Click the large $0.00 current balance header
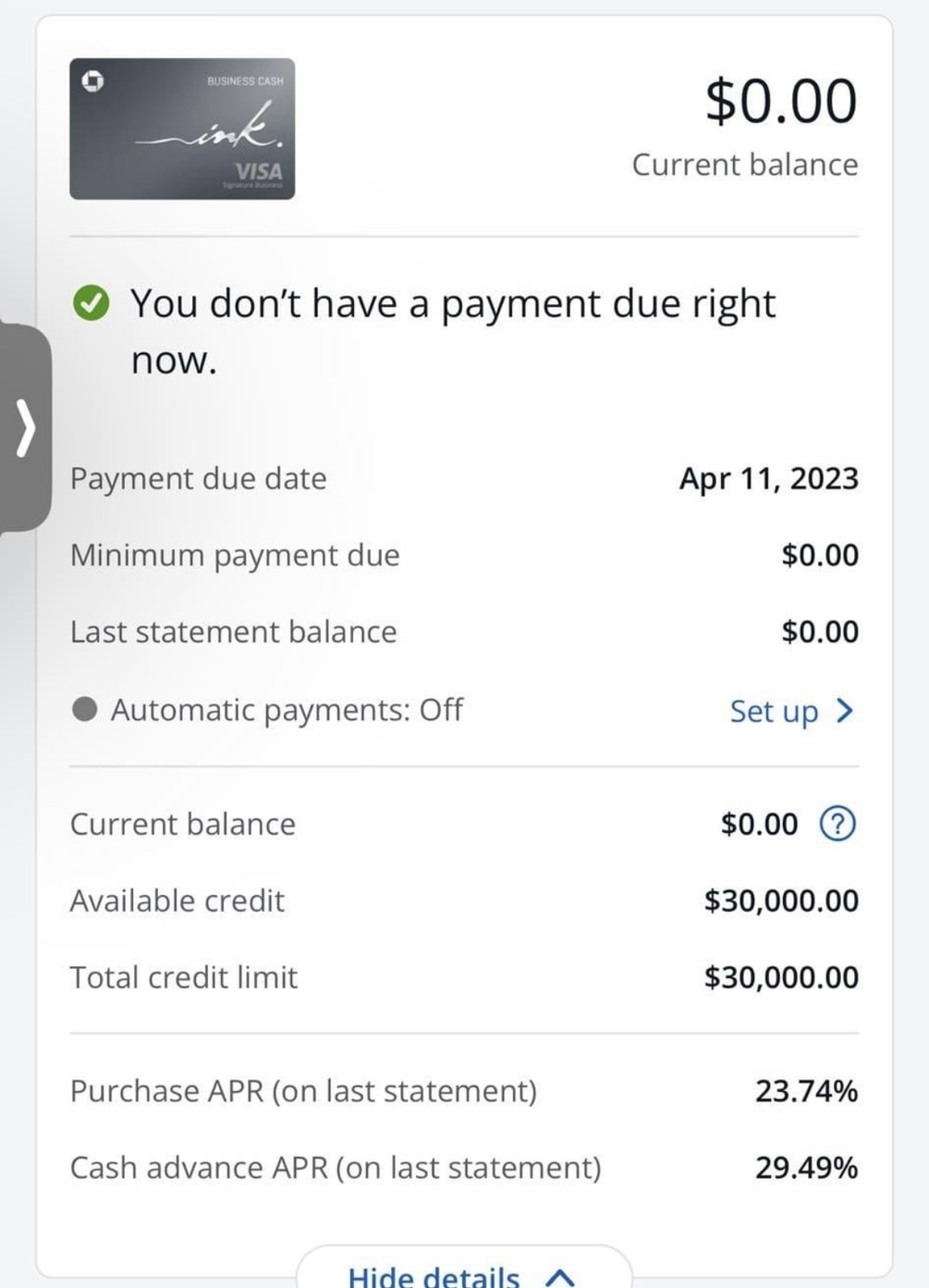 tap(781, 101)
